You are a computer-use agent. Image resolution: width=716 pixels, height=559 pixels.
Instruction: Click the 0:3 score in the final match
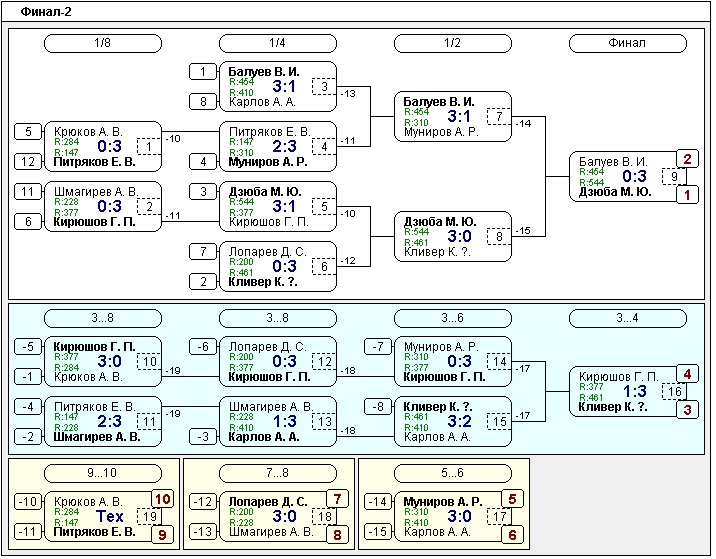[634, 177]
